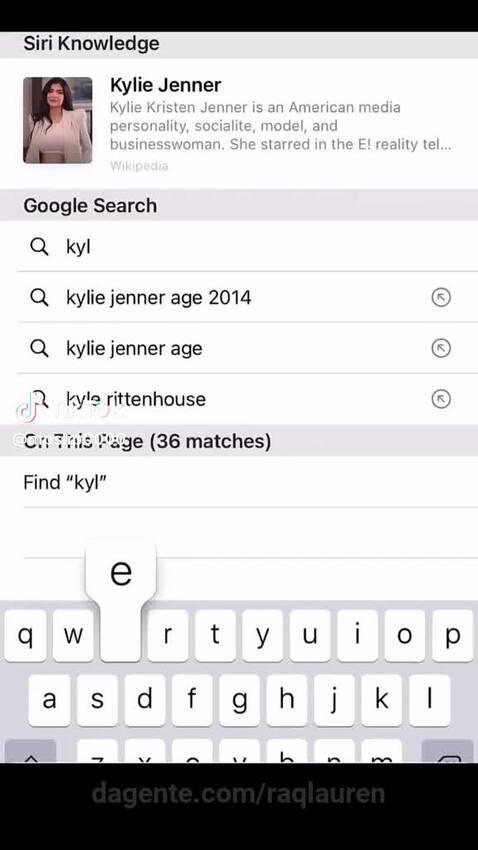This screenshot has height=850, width=478.
Task: Search Google for kyl
Action: pyautogui.click(x=239, y=247)
